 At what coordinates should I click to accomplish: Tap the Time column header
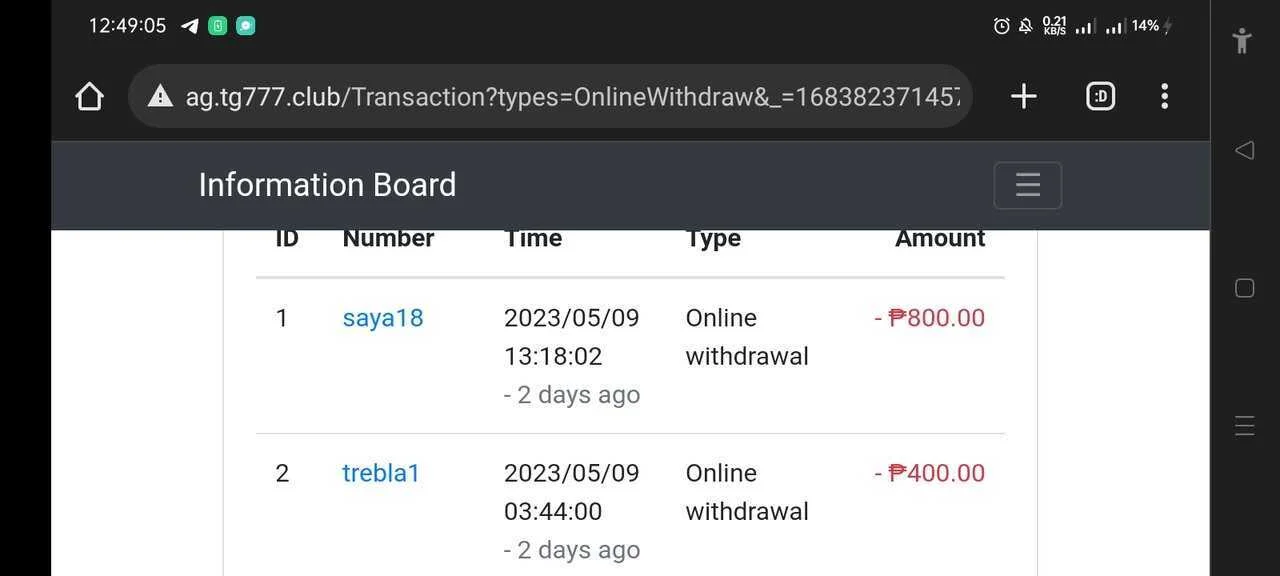pyautogui.click(x=533, y=238)
